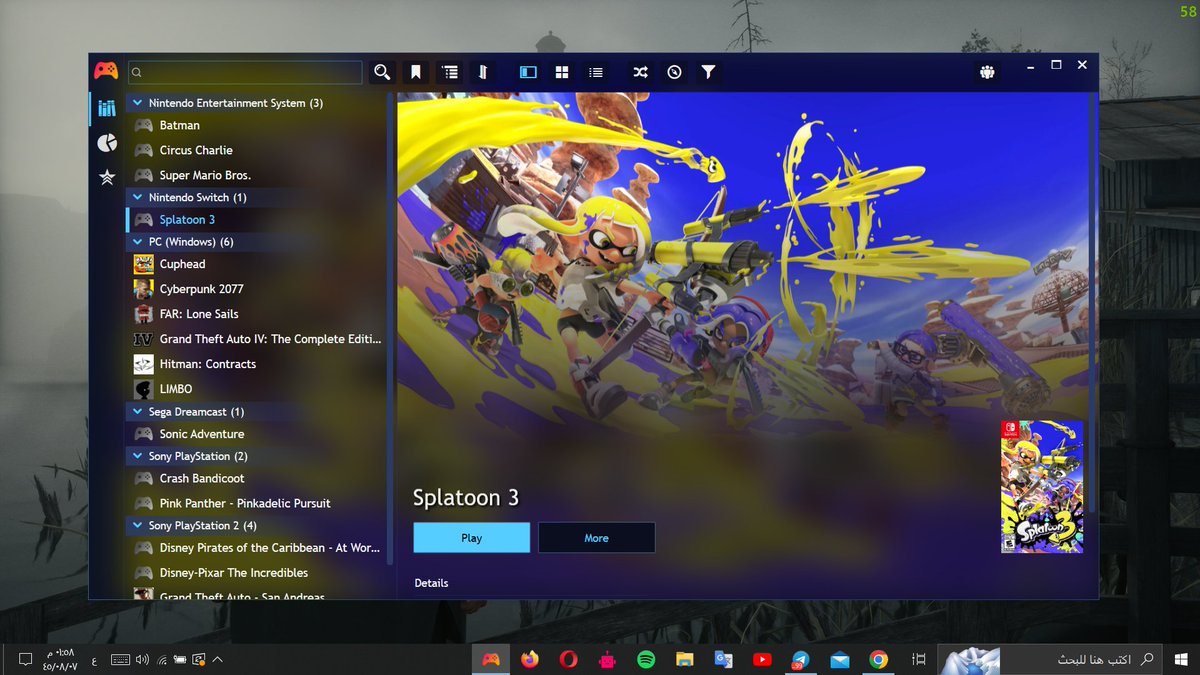Image resolution: width=1200 pixels, height=675 pixels.
Task: Focus the library search field
Action: [246, 72]
